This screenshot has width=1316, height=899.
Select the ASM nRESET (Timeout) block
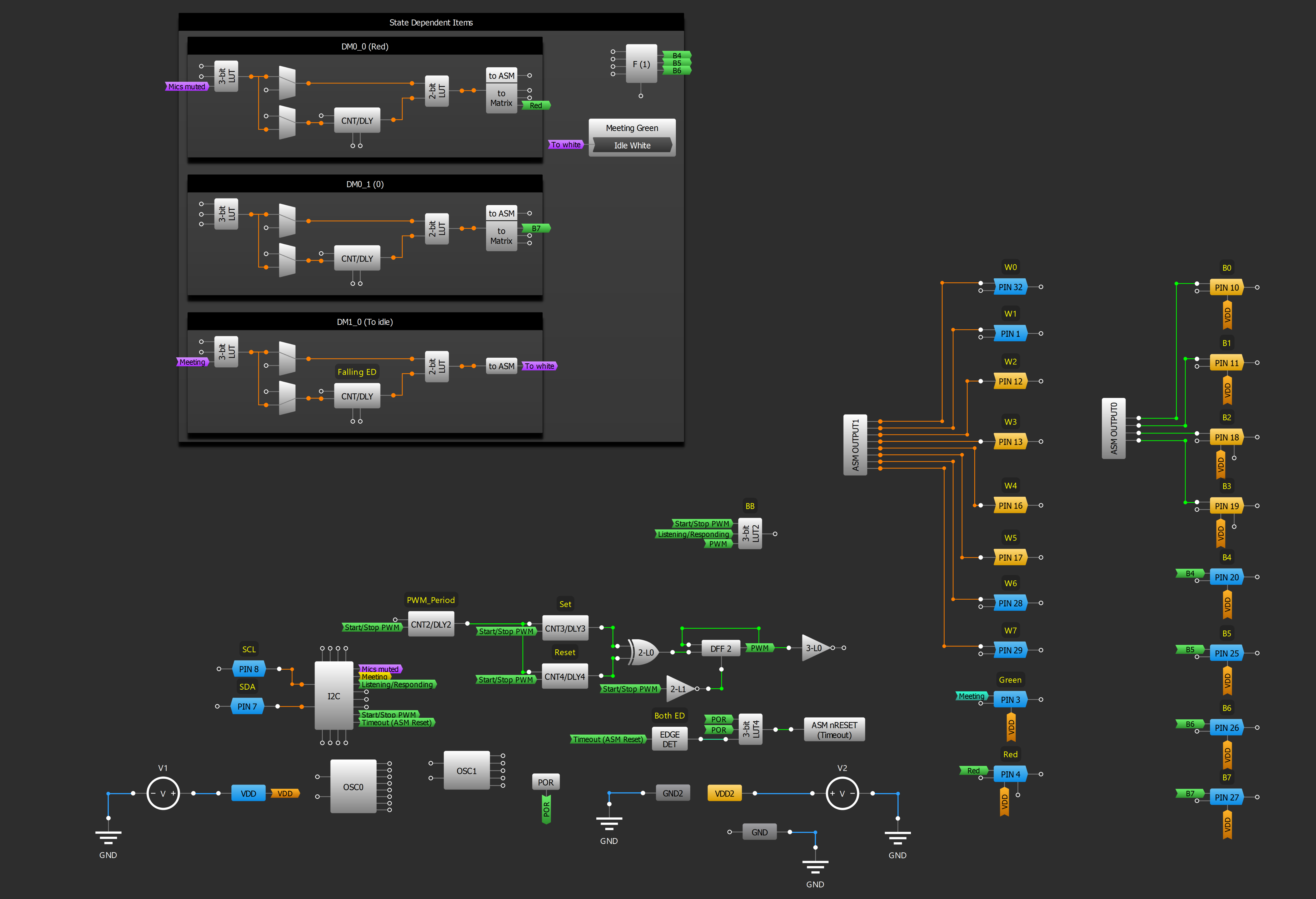(x=834, y=730)
